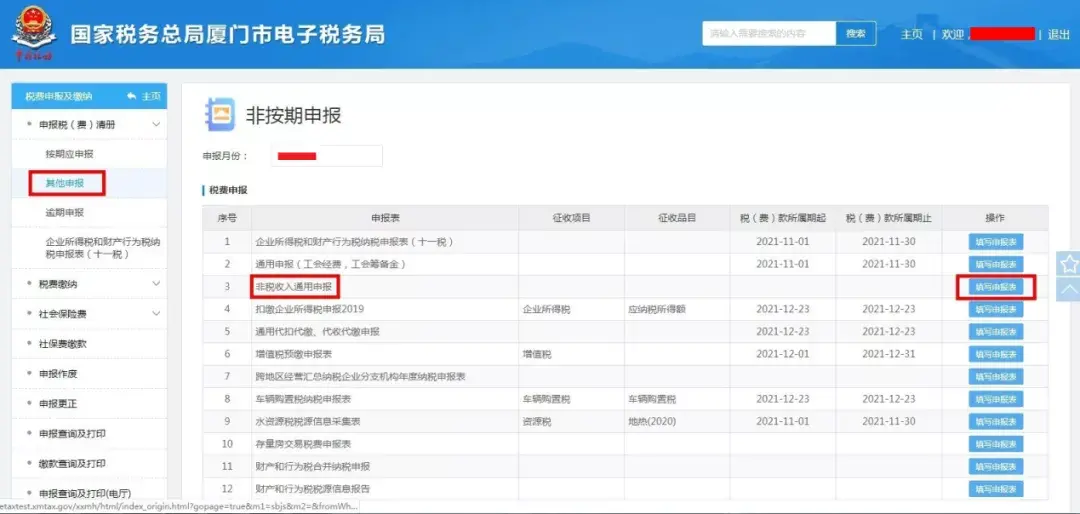This screenshot has width=1080, height=514.
Task: Click the top search input field
Action: pyautogui.click(x=768, y=34)
